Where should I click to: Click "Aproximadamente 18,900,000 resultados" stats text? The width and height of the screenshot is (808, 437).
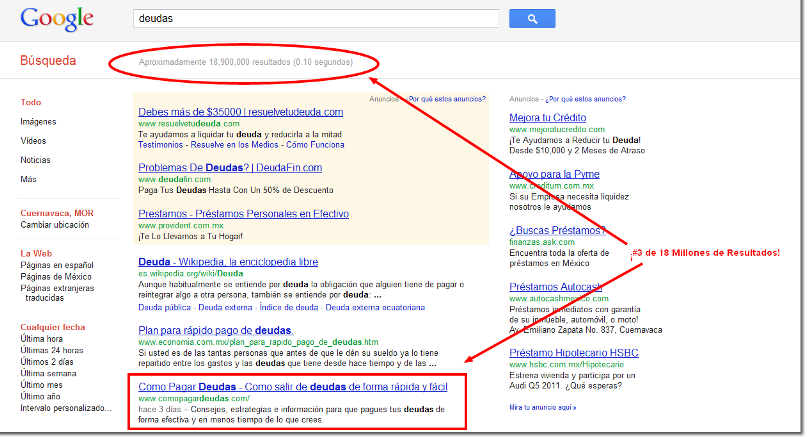(x=246, y=62)
